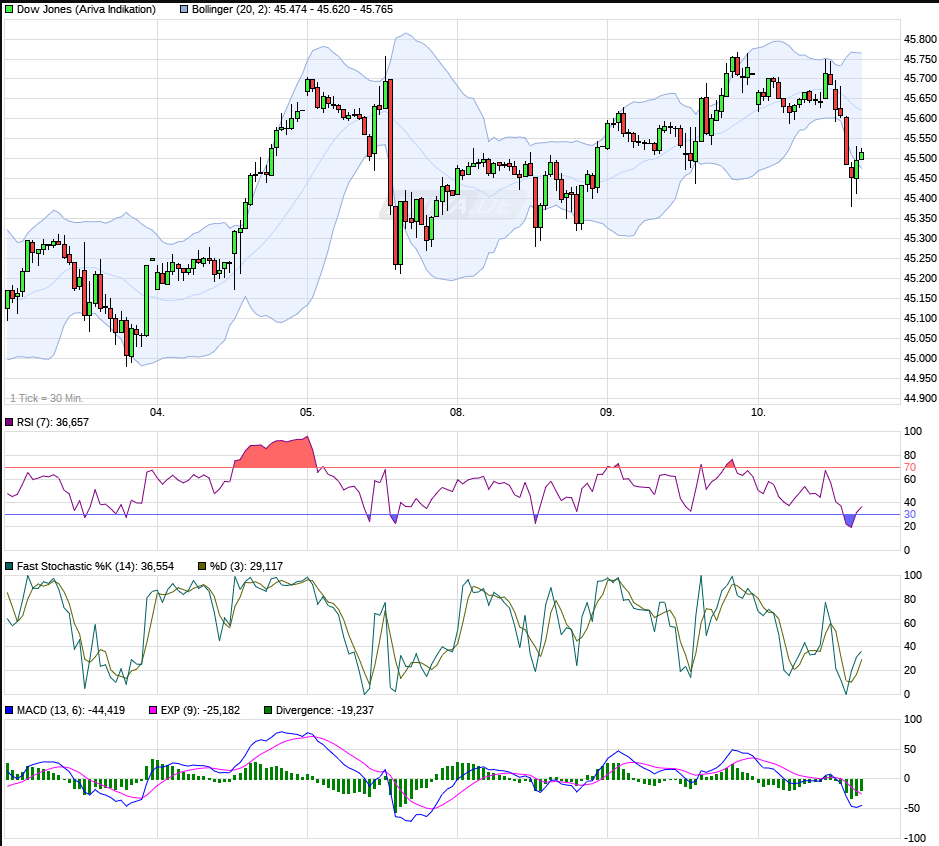The height and width of the screenshot is (846, 939).
Task: Click the '10.' date marker on time axis
Action: 757,411
